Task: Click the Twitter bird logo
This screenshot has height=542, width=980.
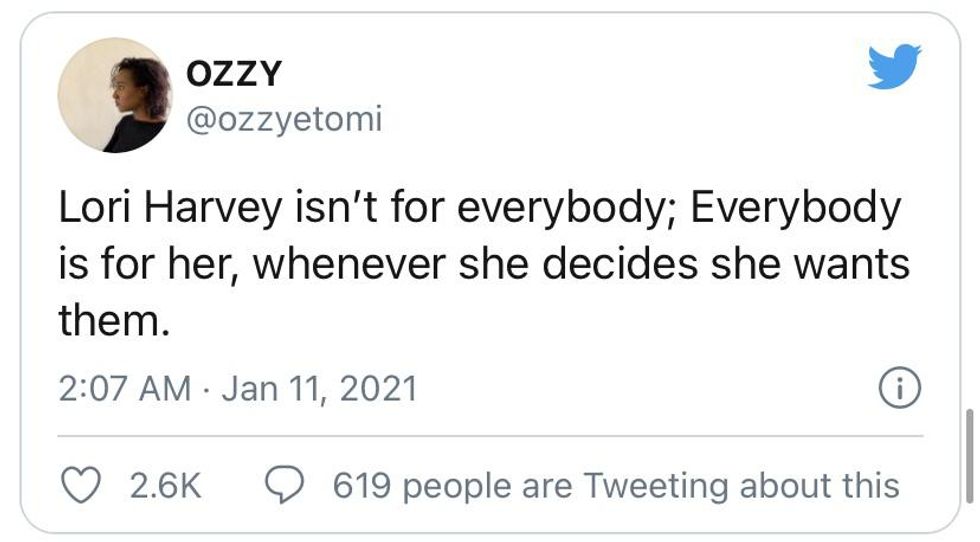Action: [894, 68]
